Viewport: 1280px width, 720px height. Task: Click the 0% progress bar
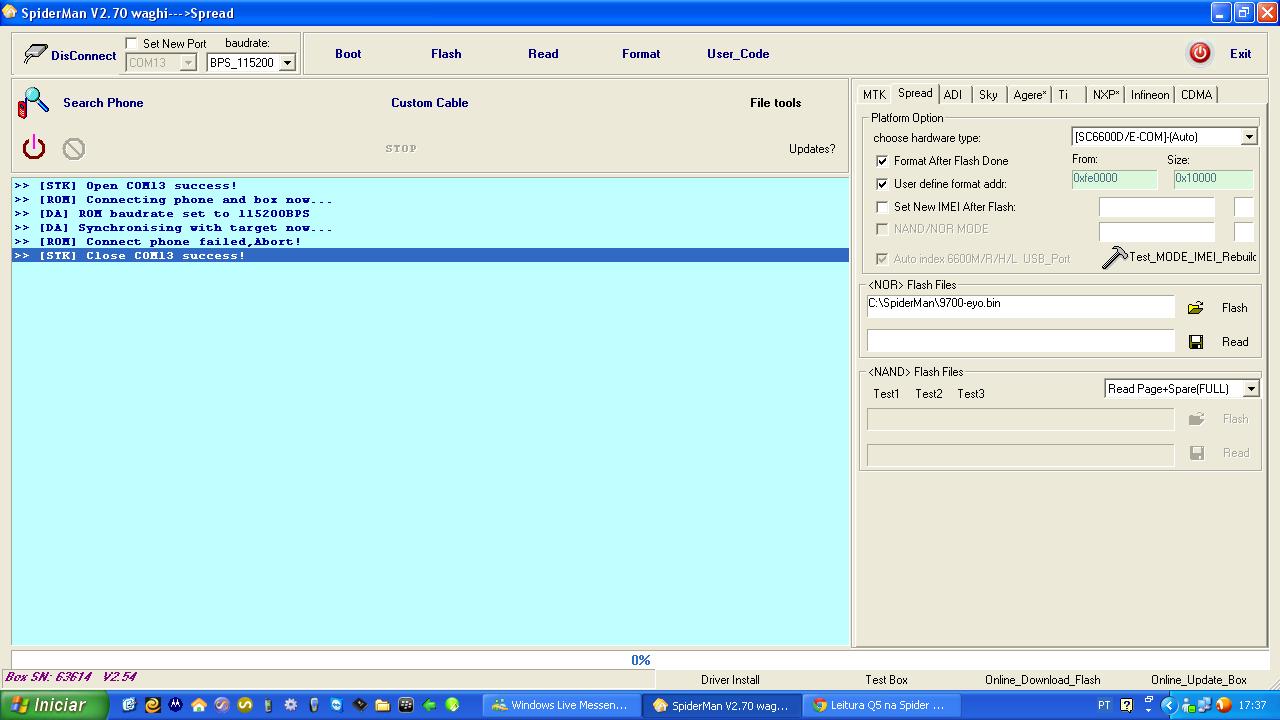[x=639, y=660]
